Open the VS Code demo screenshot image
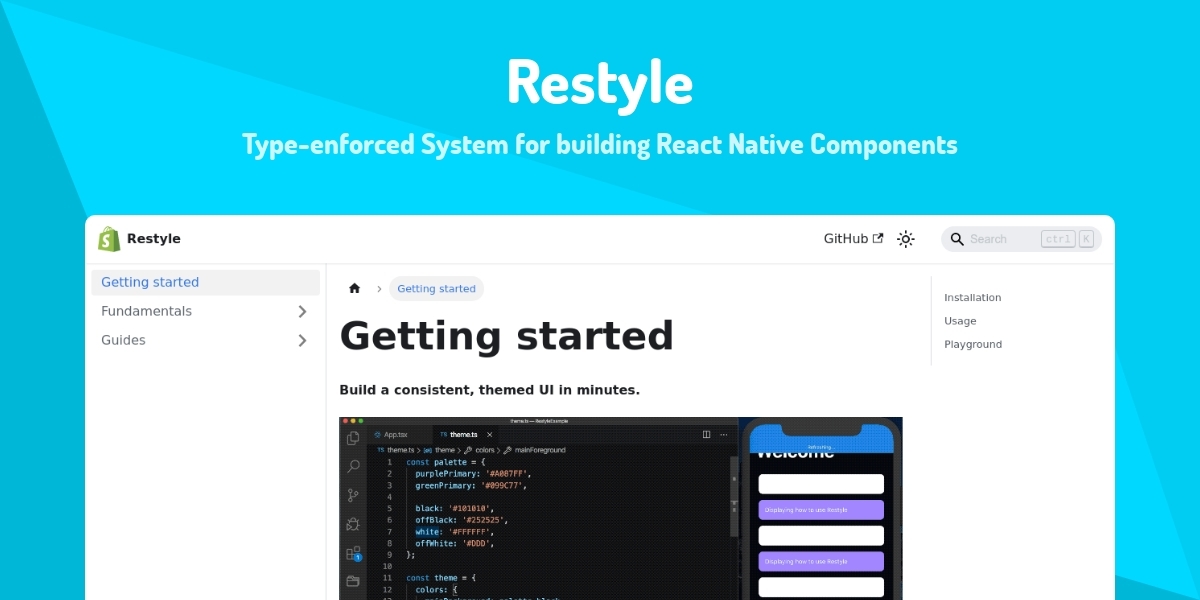1200x600 pixels. pos(620,508)
